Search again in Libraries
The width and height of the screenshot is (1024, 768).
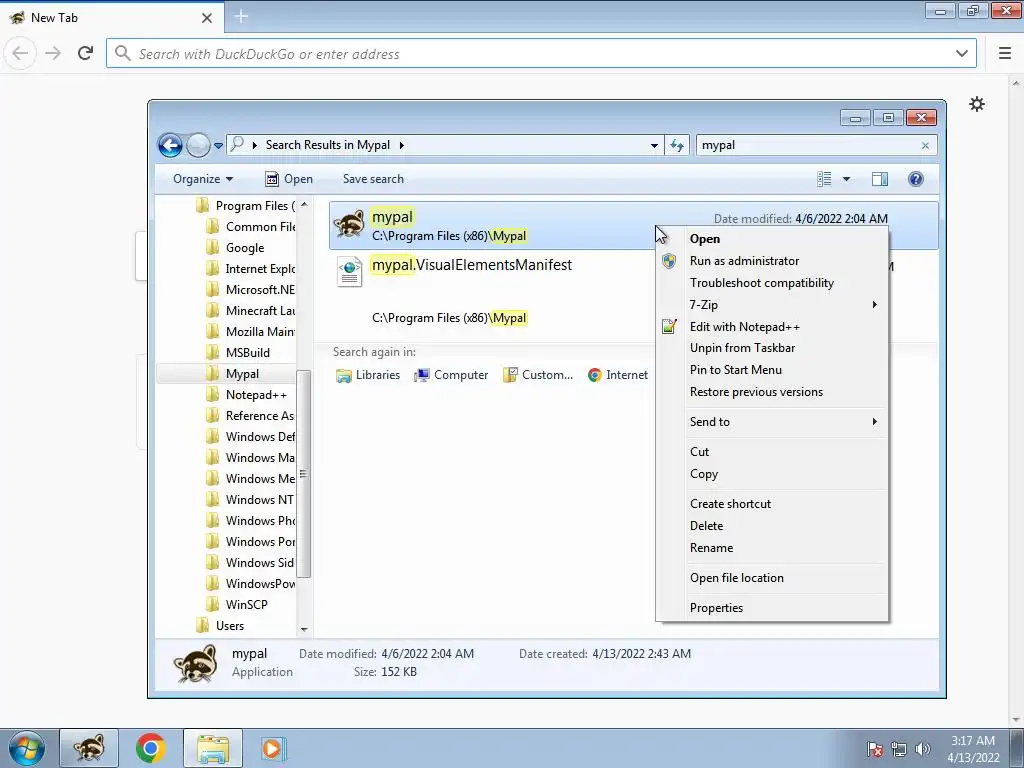[368, 375]
